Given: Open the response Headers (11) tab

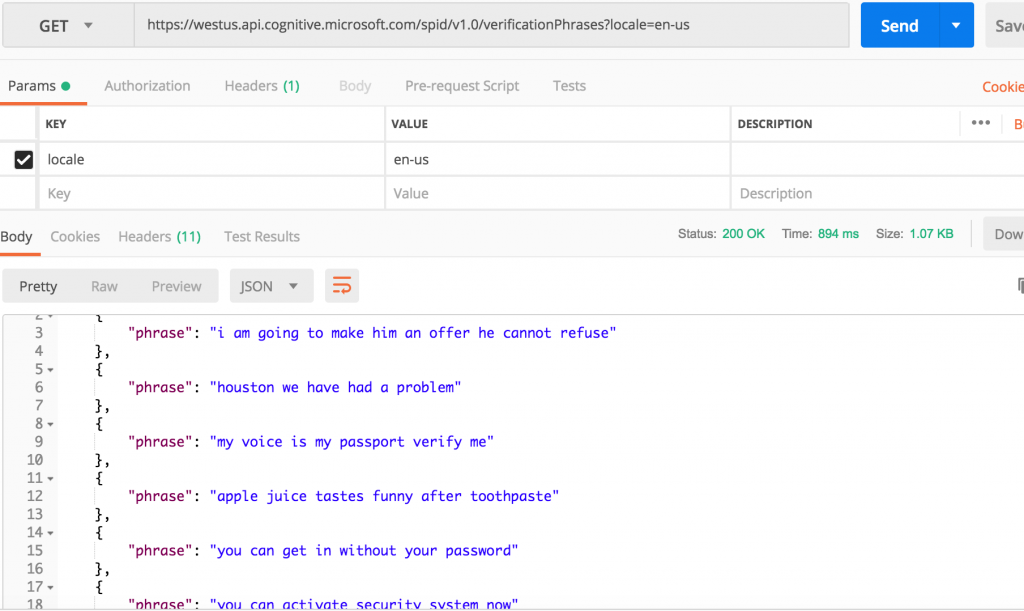Looking at the screenshot, I should tap(159, 236).
